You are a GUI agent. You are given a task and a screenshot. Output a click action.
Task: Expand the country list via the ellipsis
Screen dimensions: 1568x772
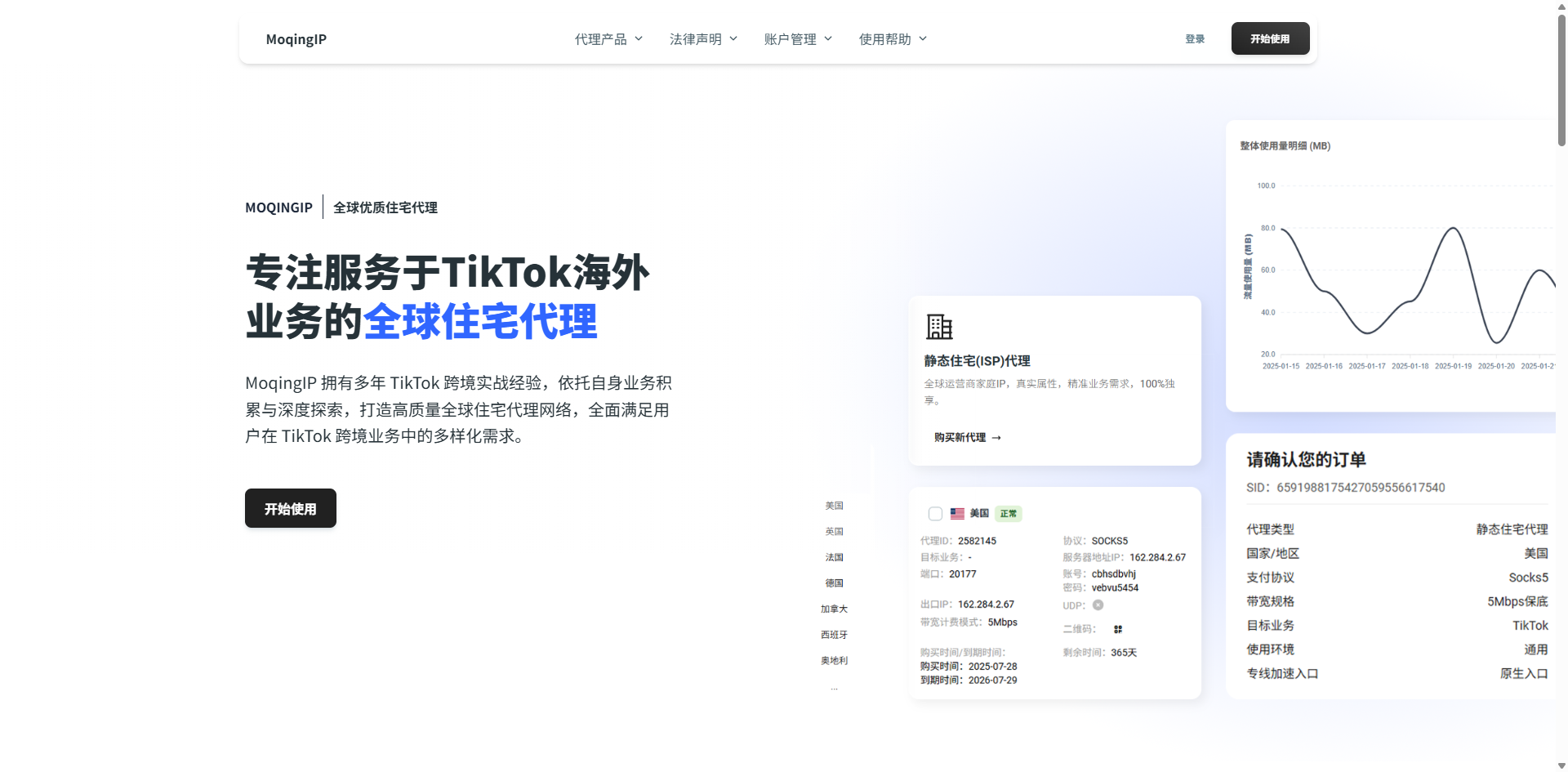pyautogui.click(x=834, y=687)
